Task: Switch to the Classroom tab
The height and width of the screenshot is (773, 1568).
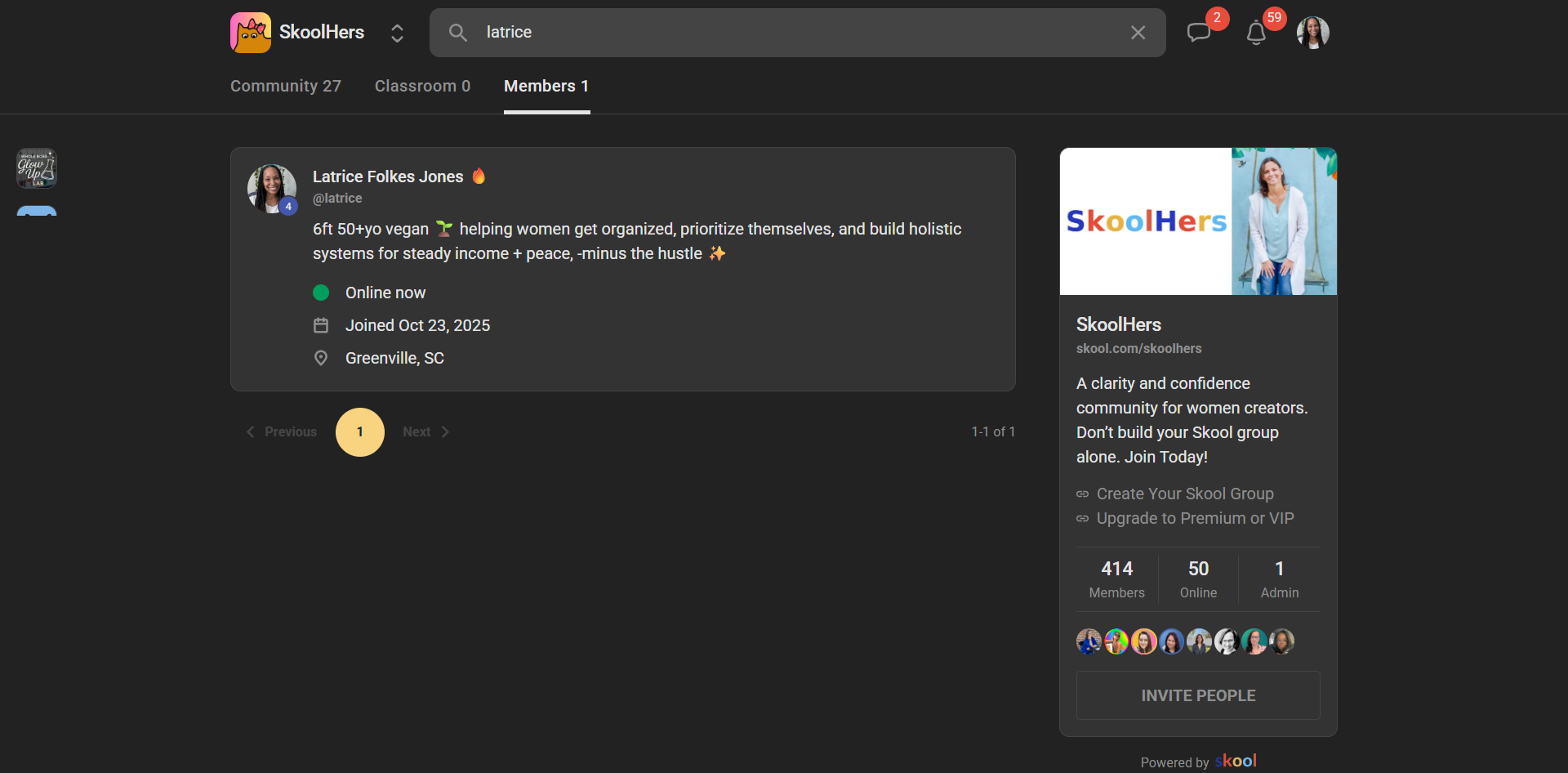Action: tap(422, 86)
